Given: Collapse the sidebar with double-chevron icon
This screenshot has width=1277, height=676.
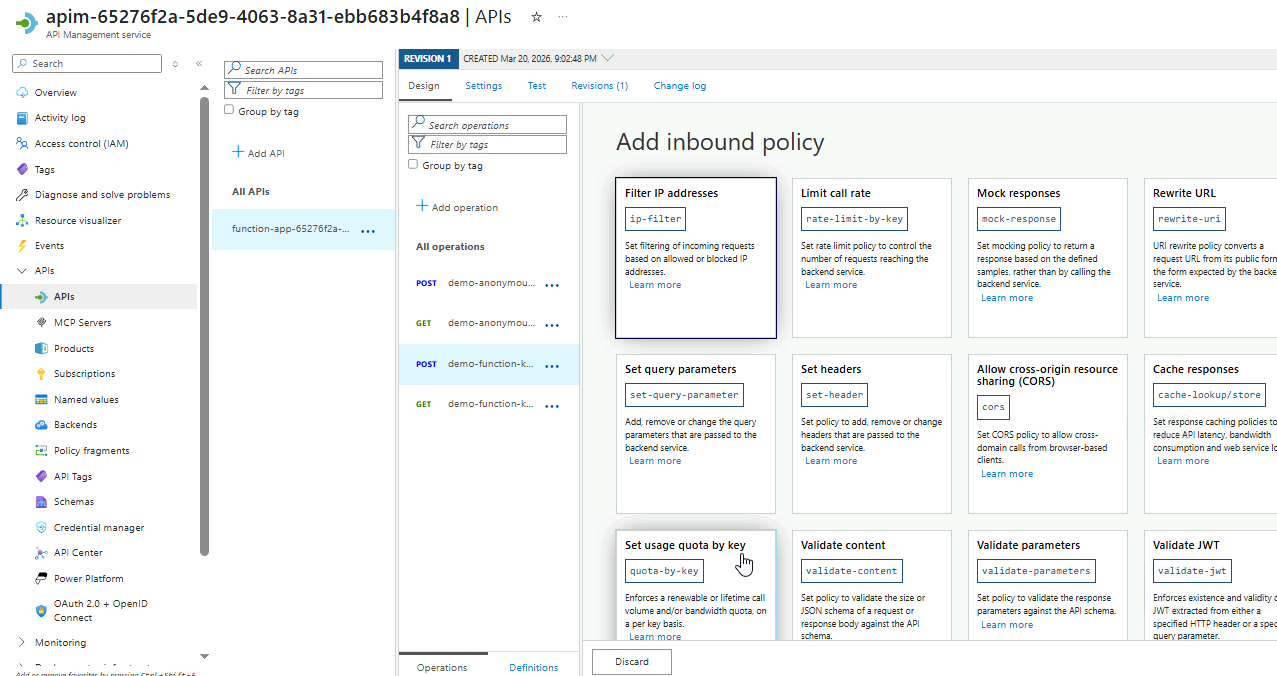Looking at the screenshot, I should 199,64.
